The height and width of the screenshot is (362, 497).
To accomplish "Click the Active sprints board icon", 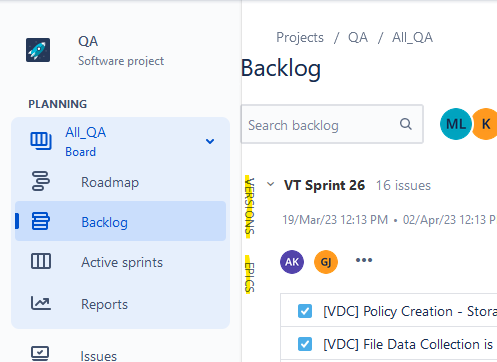I will pos(41,261).
